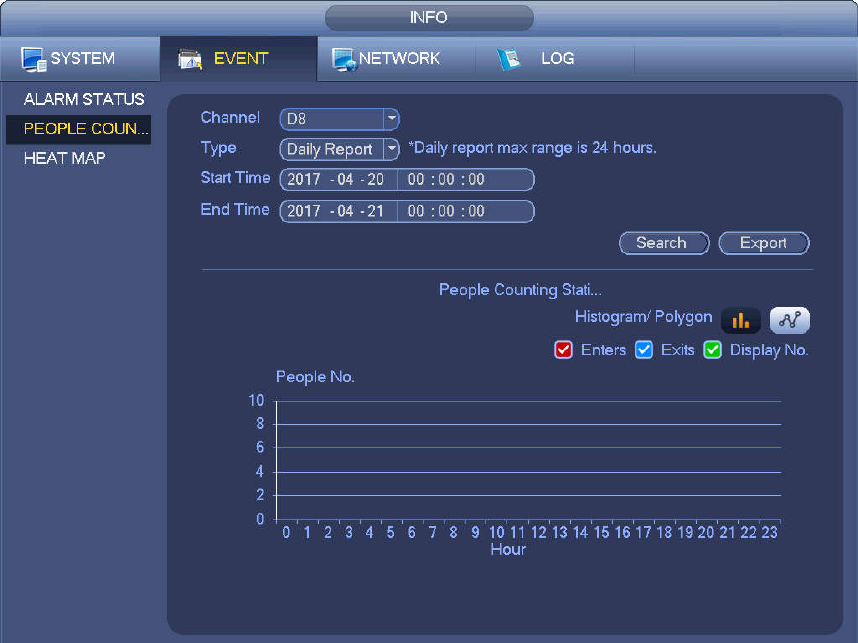Click the Daily report max range note
This screenshot has height=643, width=858.
click(532, 148)
